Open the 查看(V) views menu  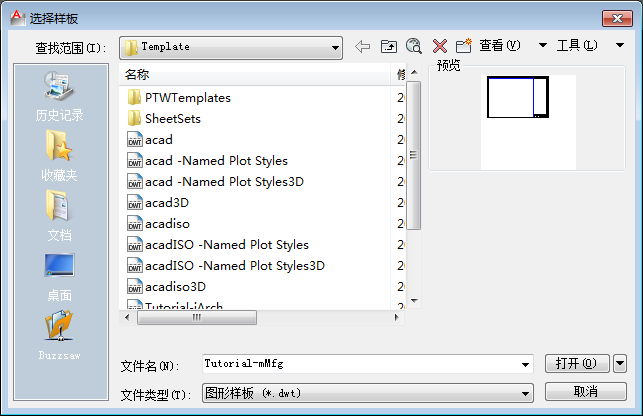[x=500, y=46]
